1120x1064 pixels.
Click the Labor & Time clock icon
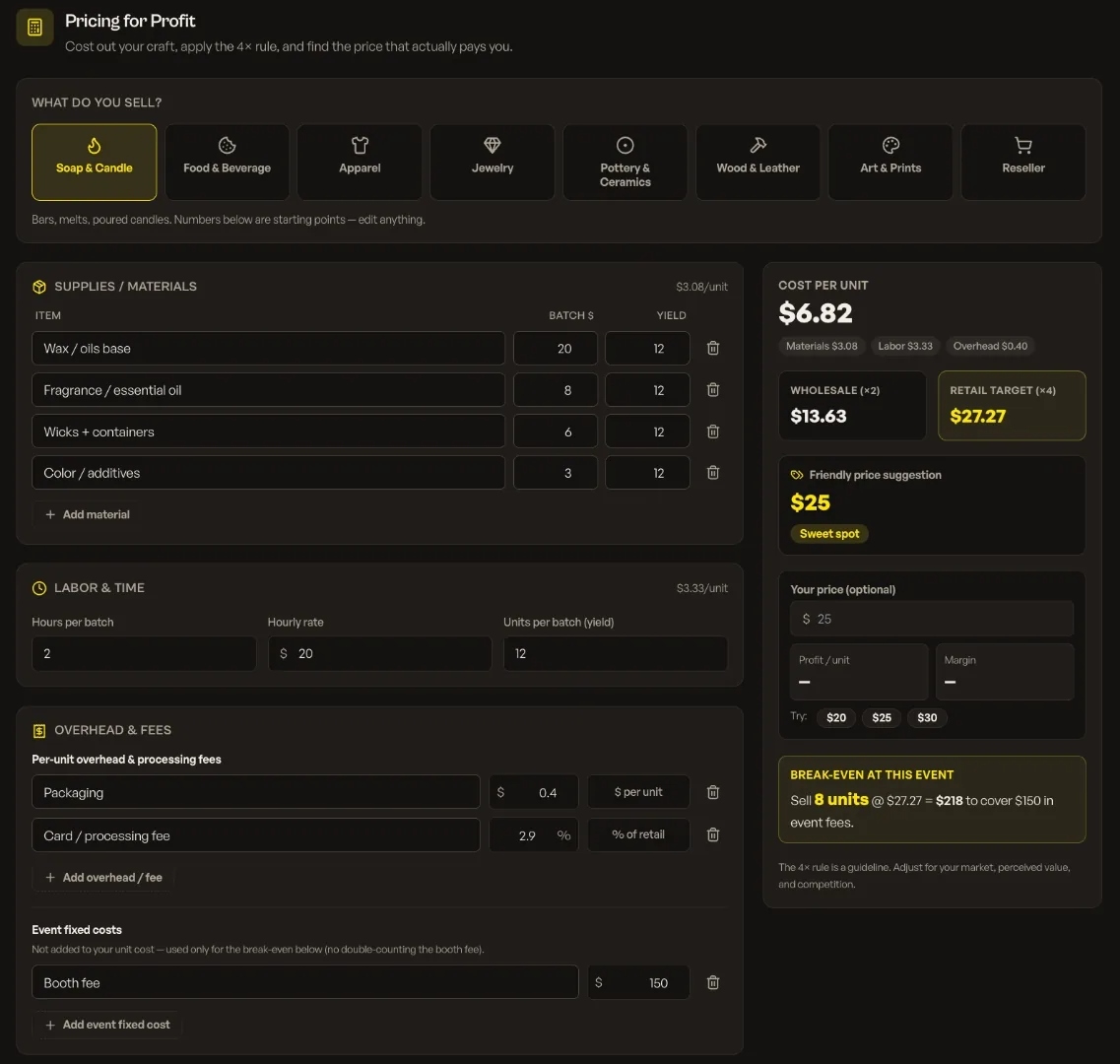click(39, 588)
